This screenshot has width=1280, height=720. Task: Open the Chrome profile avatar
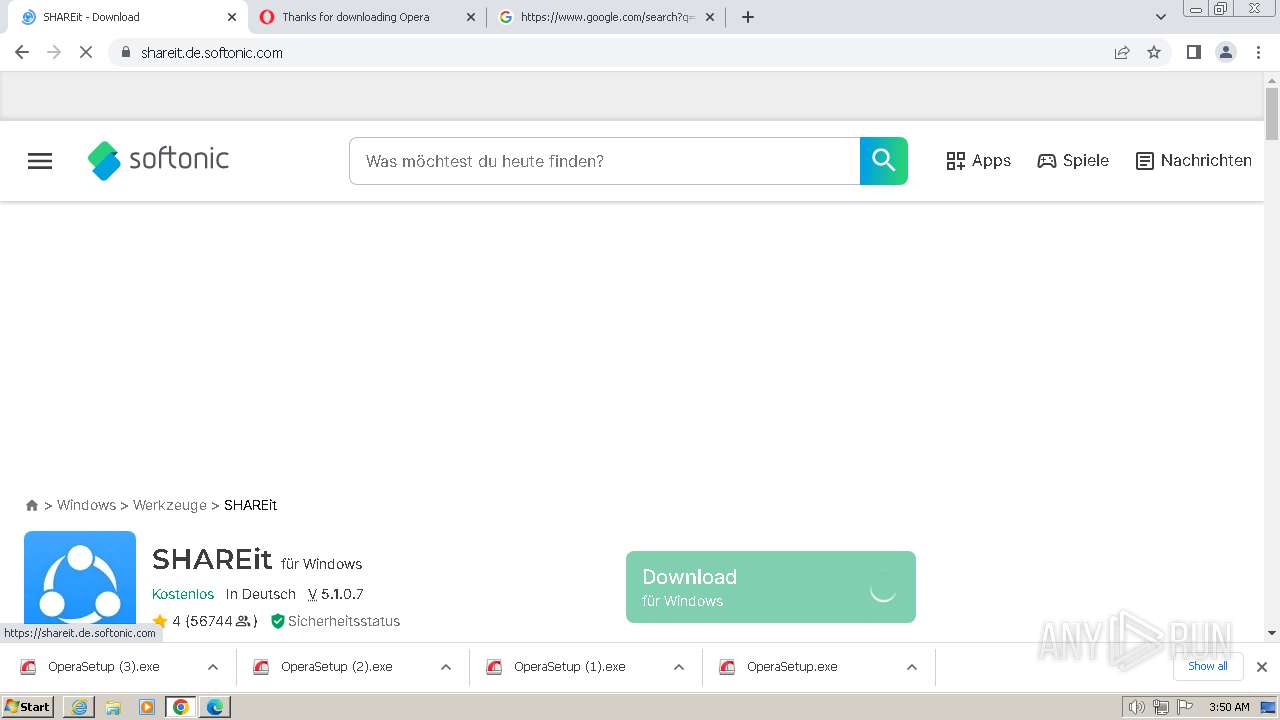point(1226,52)
